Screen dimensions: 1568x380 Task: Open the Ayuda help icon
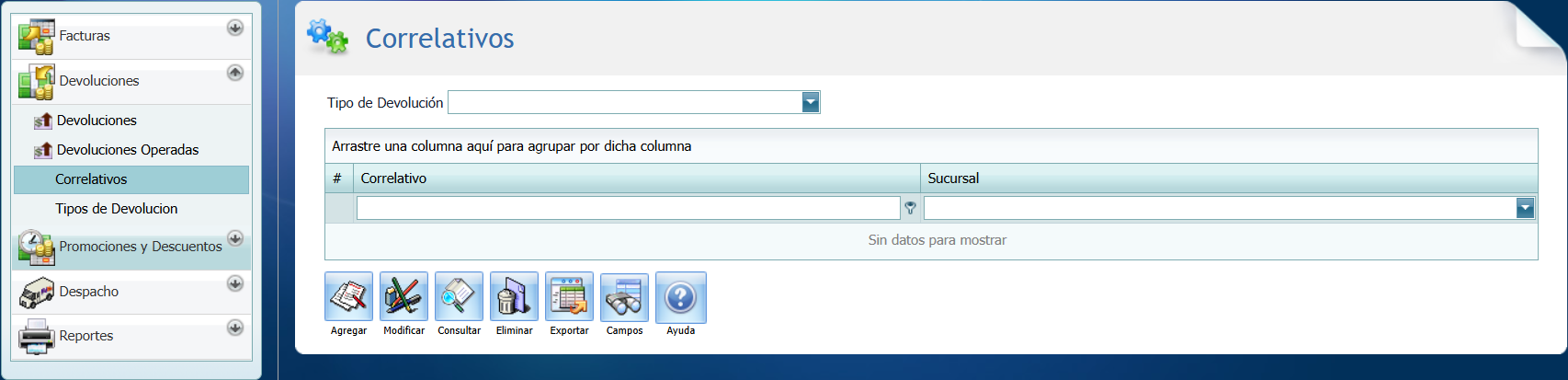pos(680,296)
